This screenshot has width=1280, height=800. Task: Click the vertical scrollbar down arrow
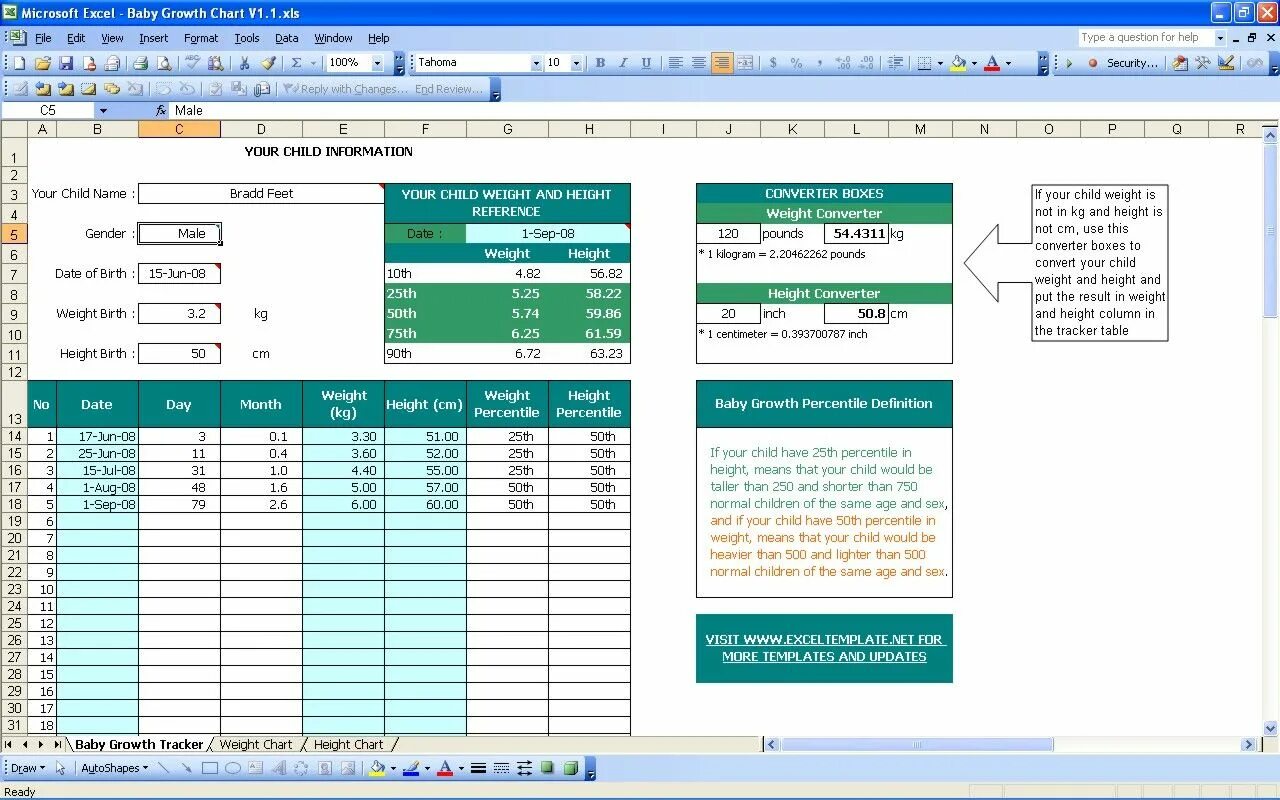[1271, 728]
